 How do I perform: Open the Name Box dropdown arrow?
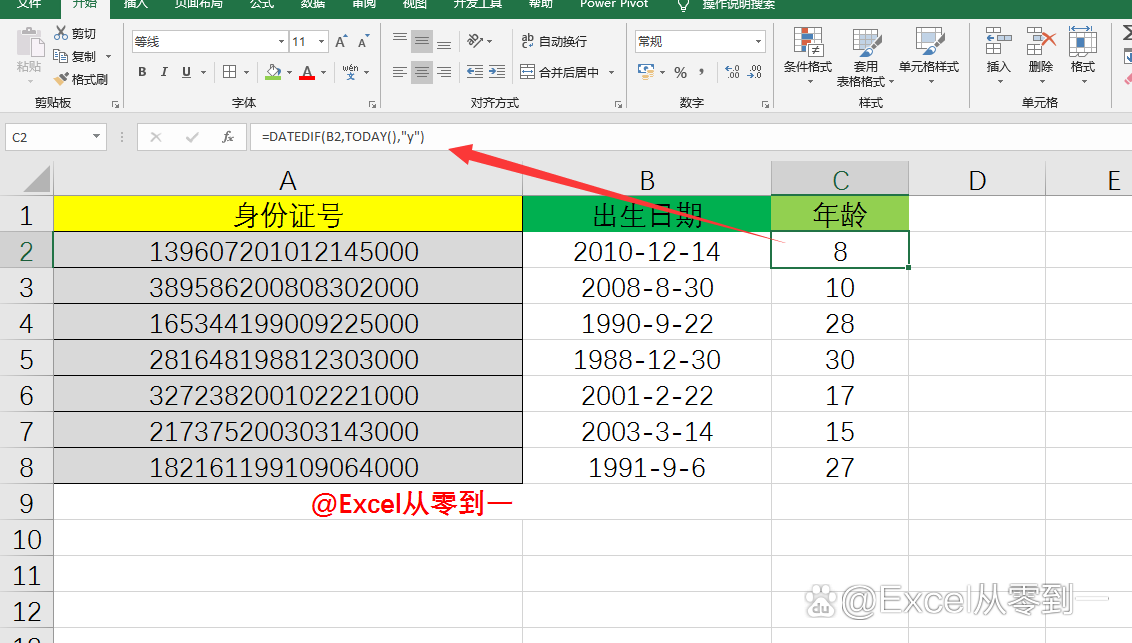click(x=96, y=136)
